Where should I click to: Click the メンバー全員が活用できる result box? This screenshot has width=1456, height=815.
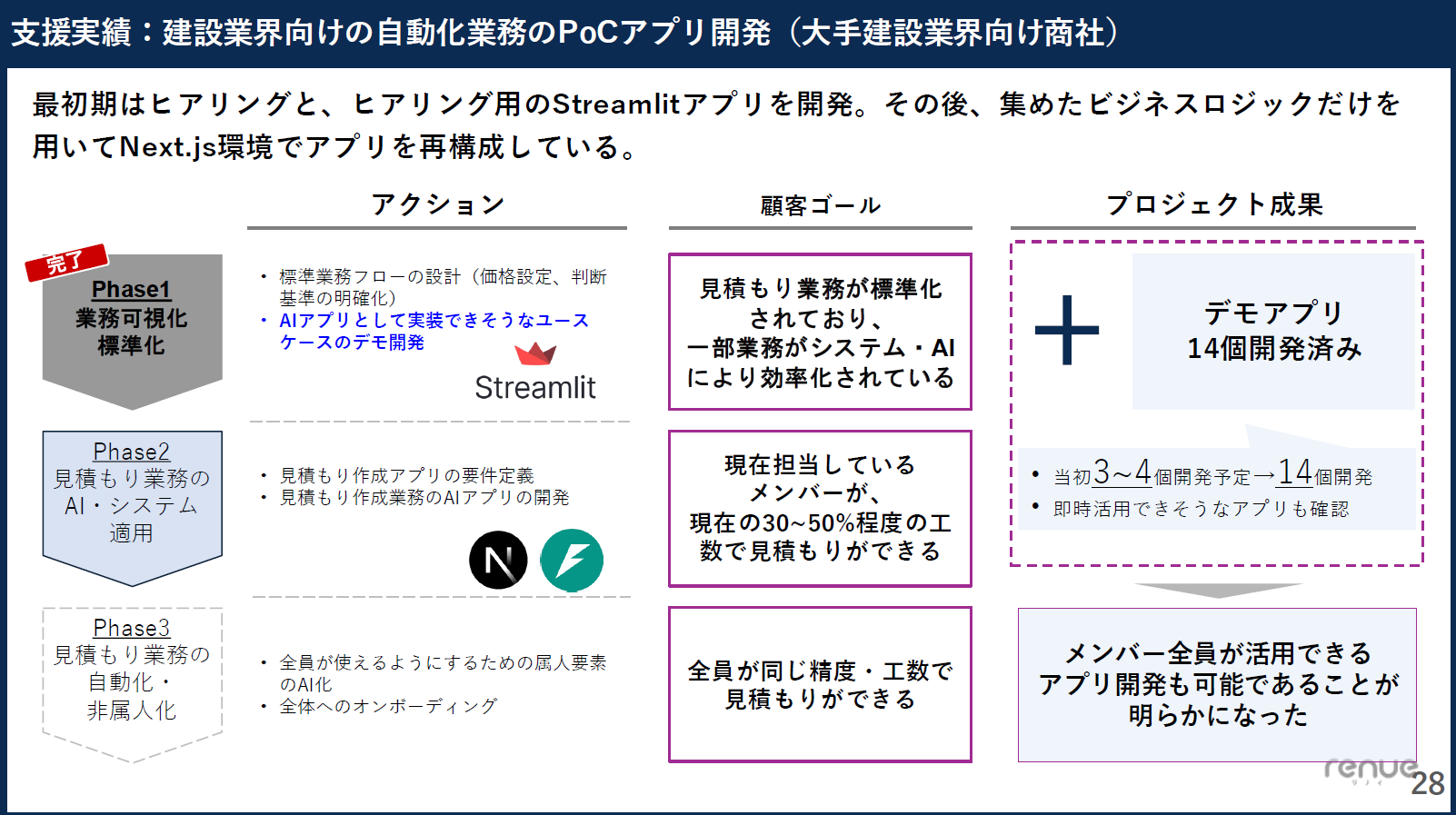[1218, 685]
